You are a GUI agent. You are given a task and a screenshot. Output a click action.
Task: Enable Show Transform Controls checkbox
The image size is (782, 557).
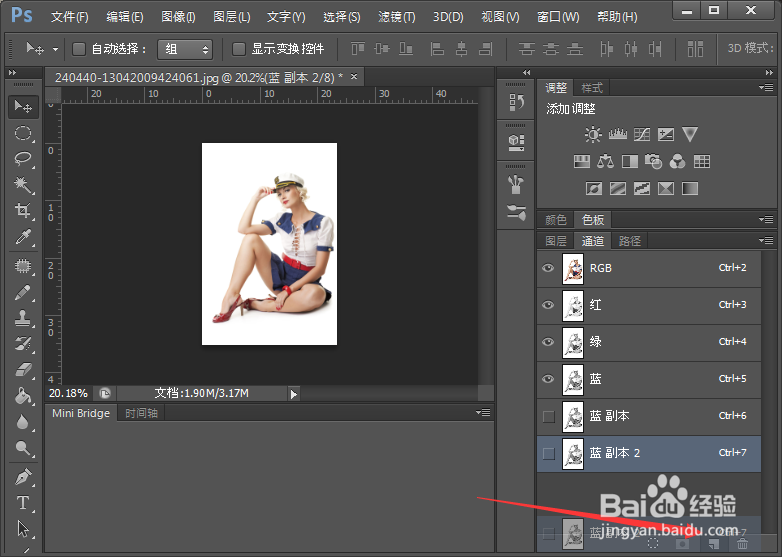click(x=239, y=49)
